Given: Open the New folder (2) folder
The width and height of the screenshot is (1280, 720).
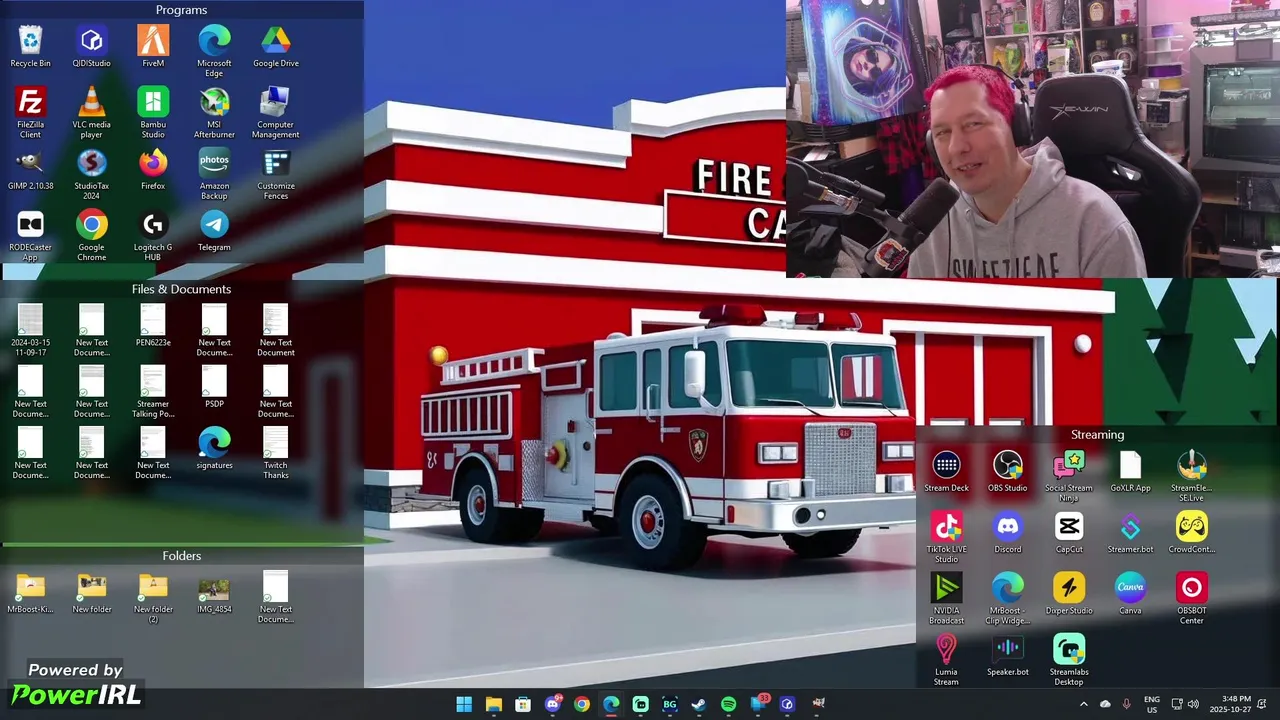Looking at the screenshot, I should coord(153,597).
